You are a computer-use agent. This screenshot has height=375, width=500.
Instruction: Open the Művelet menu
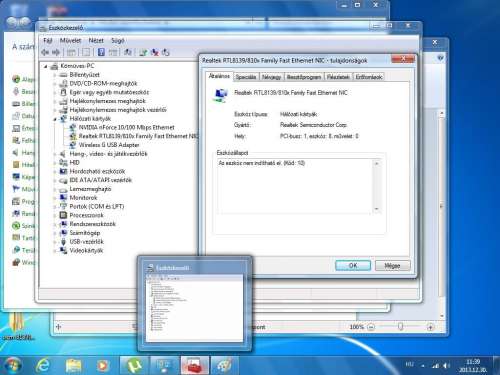[x=70, y=41]
